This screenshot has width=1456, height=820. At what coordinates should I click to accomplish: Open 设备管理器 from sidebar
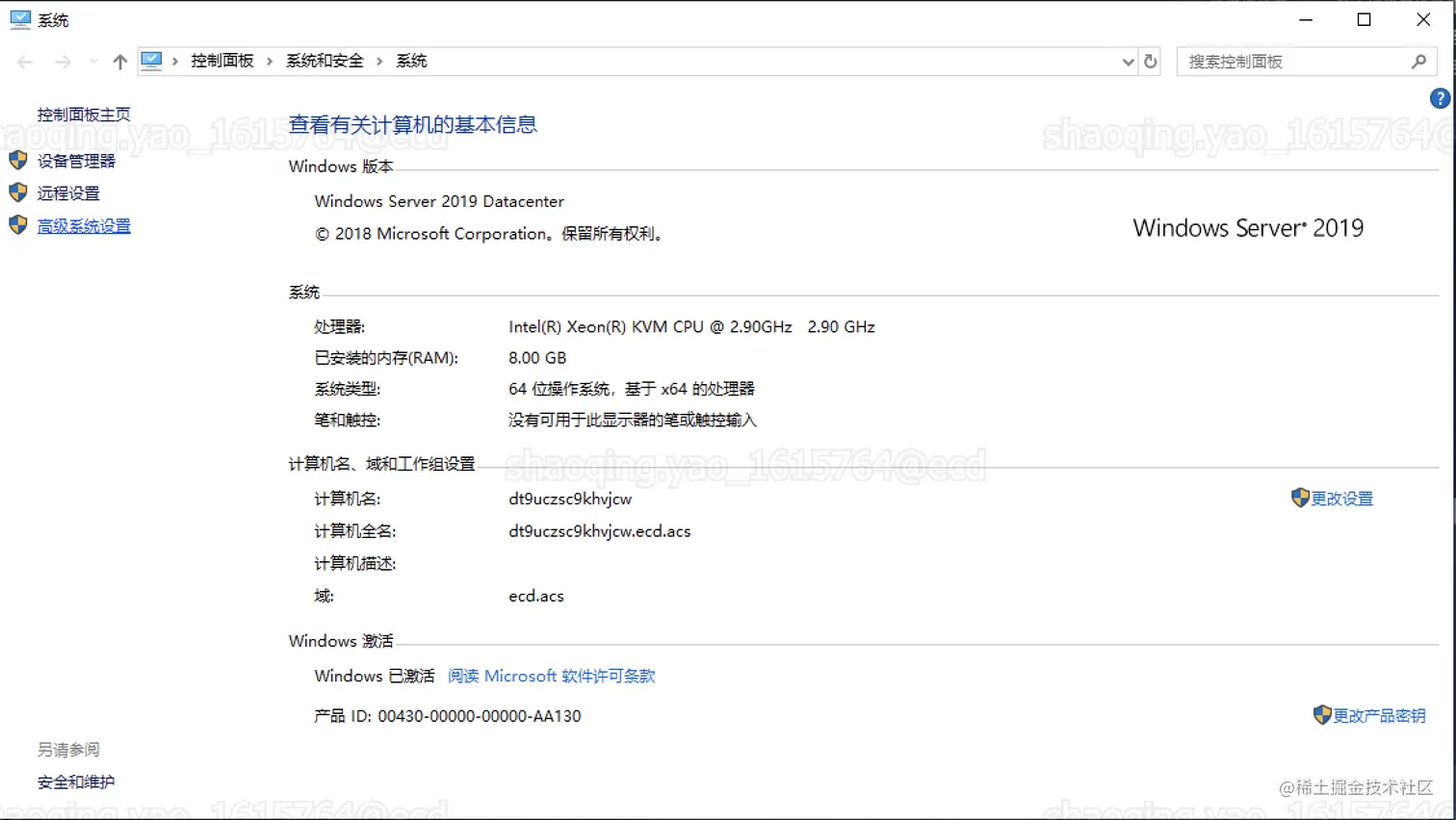pyautogui.click(x=76, y=161)
